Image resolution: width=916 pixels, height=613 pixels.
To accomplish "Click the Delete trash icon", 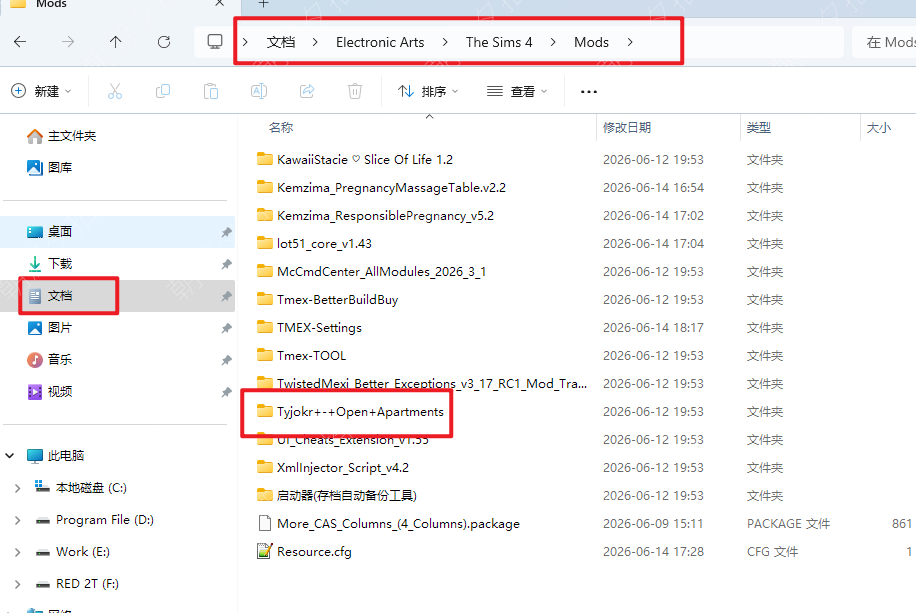I will tap(355, 91).
